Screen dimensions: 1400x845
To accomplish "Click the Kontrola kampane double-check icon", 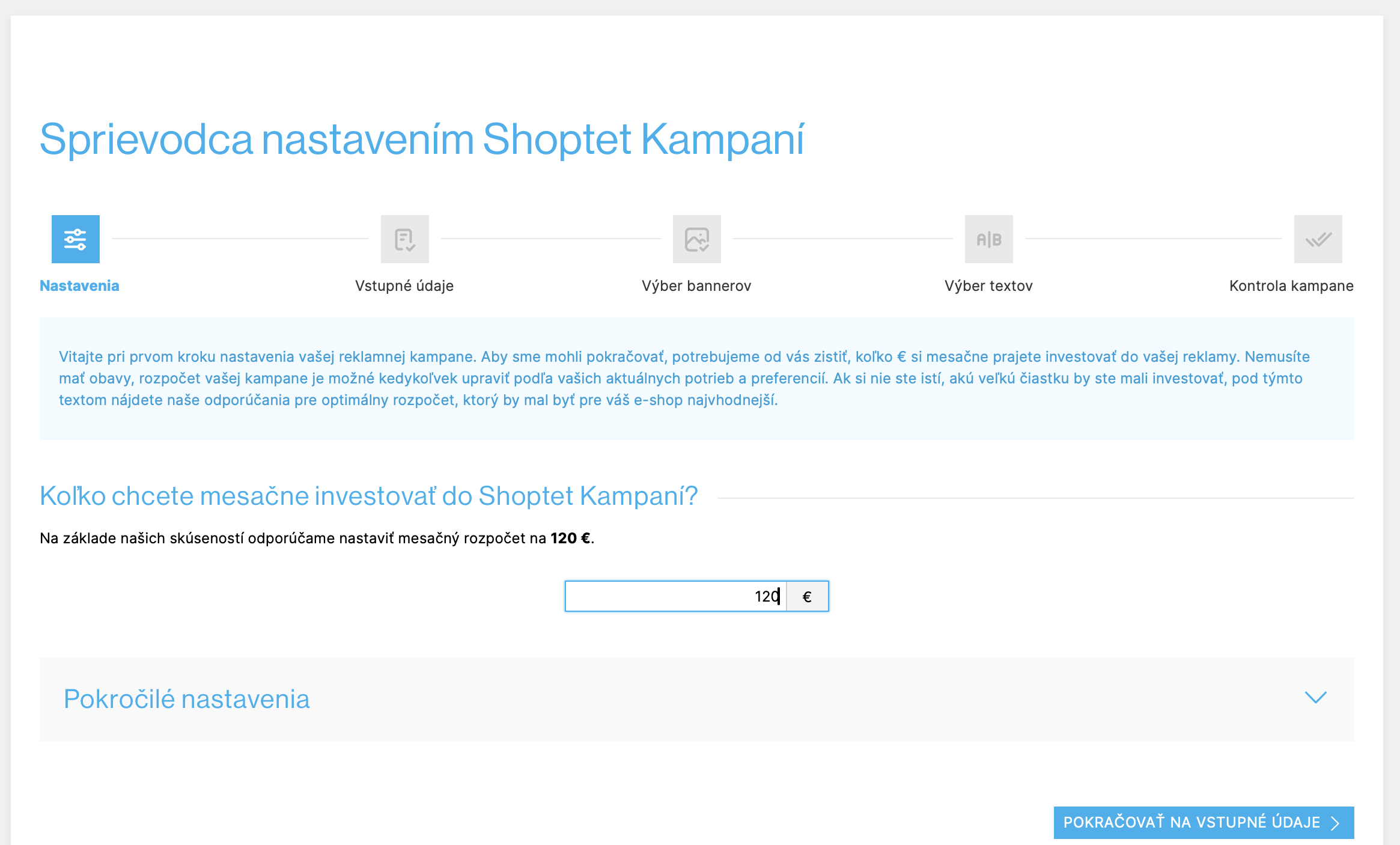I will coord(1318,239).
